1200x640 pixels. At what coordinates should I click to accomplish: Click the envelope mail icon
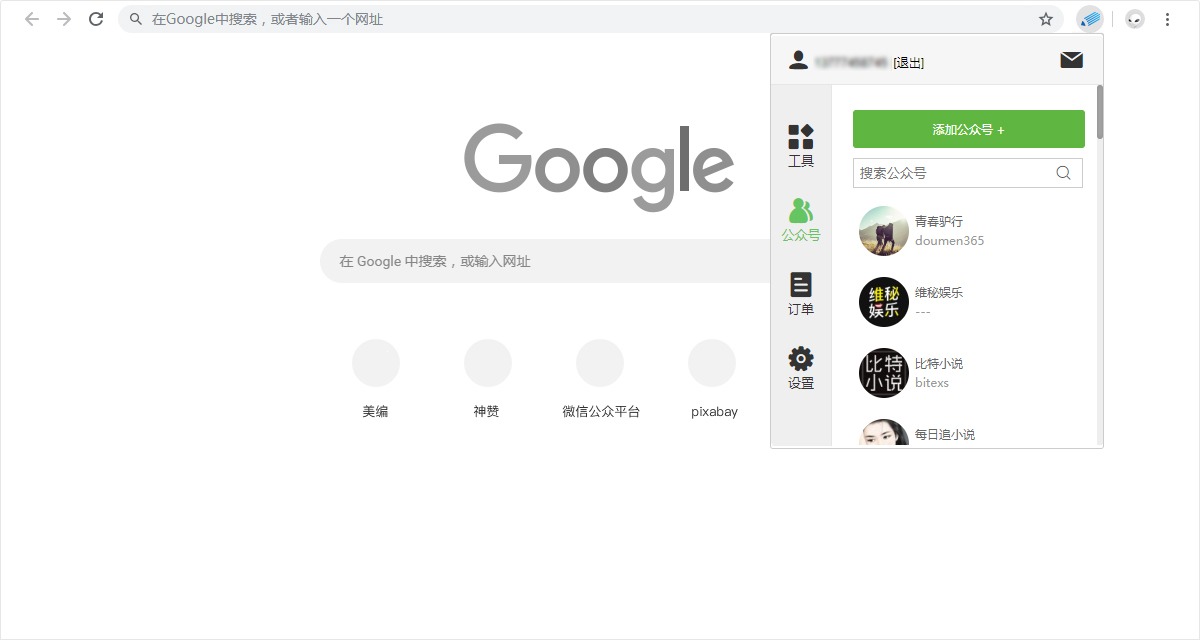point(1071,60)
